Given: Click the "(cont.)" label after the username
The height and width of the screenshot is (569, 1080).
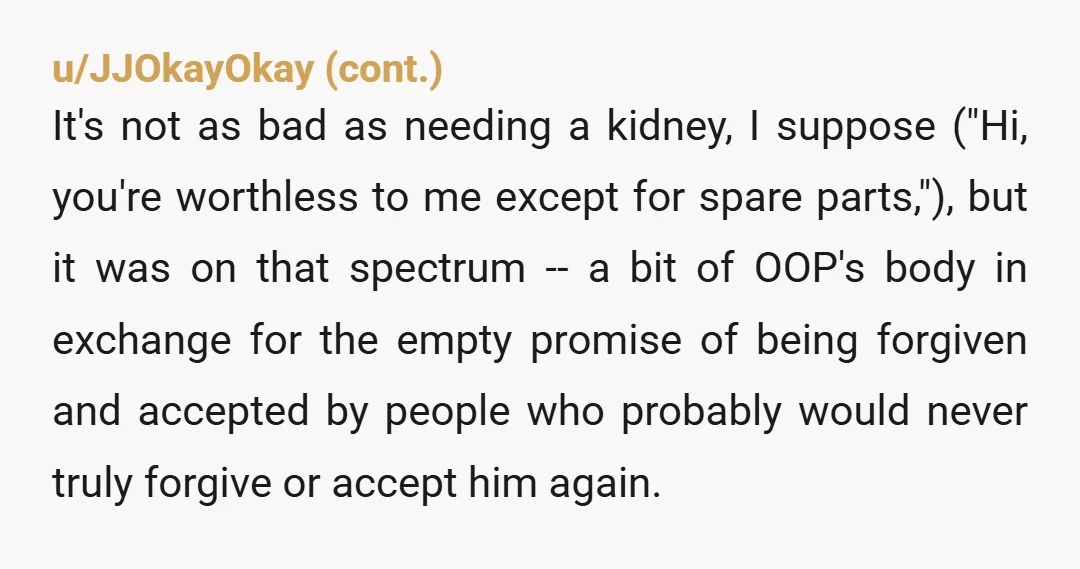Looking at the screenshot, I should 383,70.
